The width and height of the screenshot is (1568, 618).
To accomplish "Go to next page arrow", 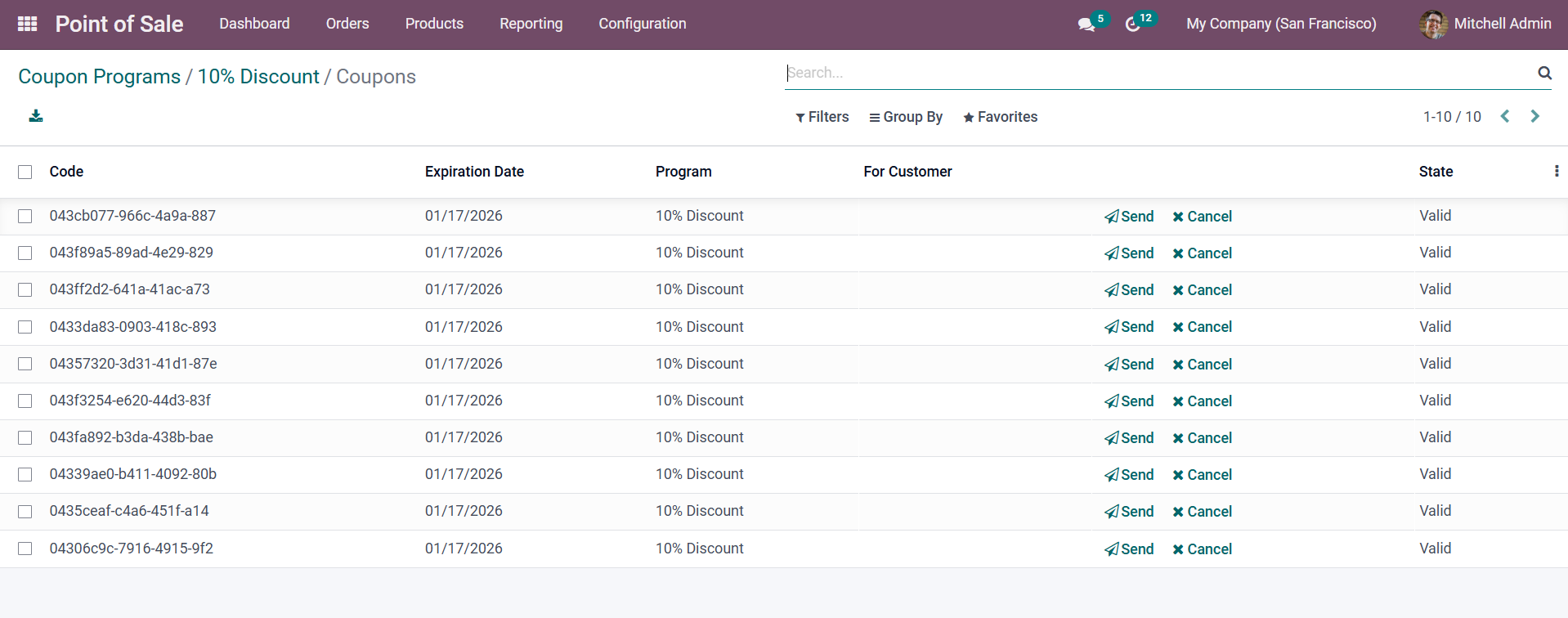I will 1534,116.
